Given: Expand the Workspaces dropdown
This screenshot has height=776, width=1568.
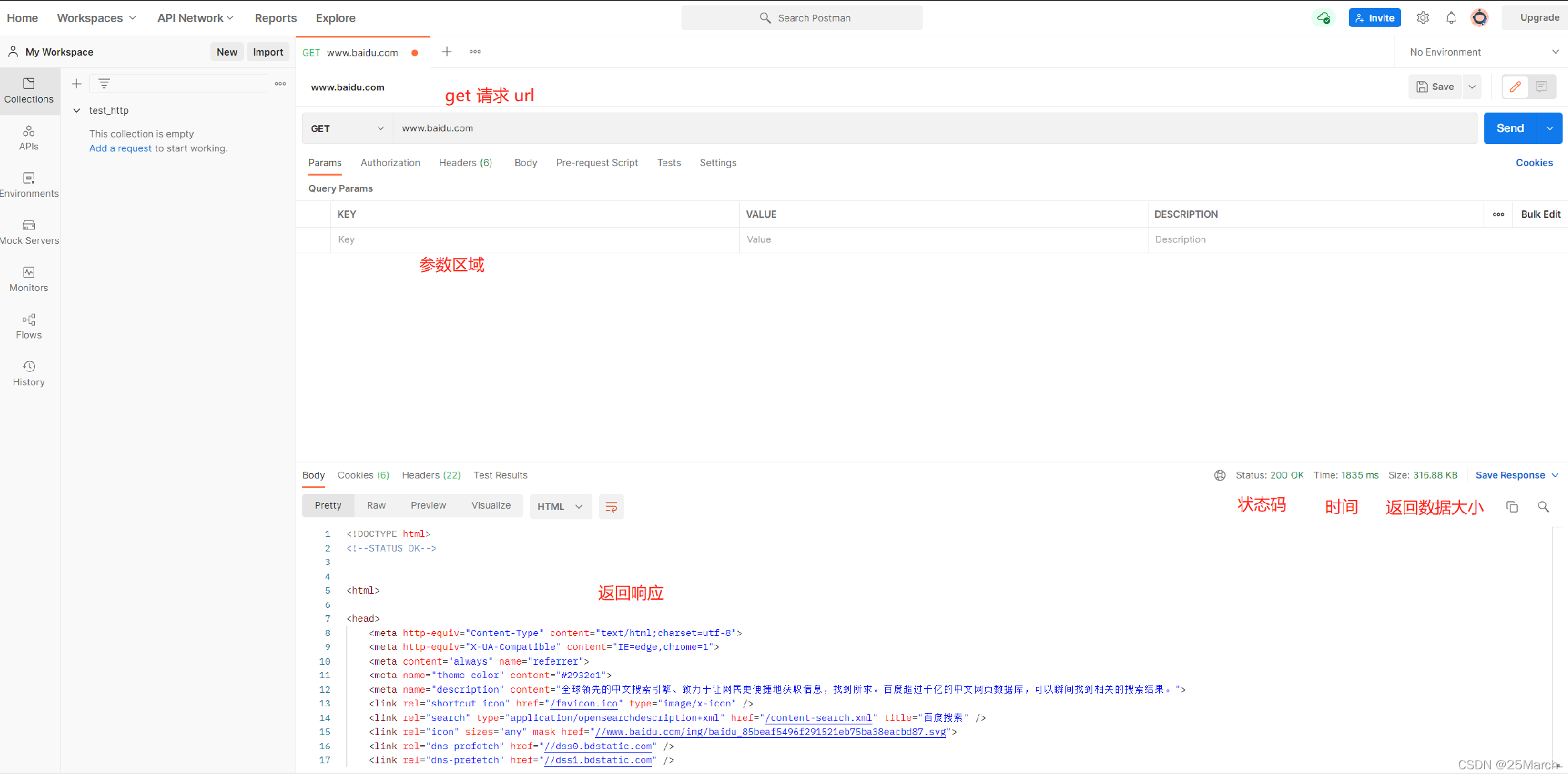Looking at the screenshot, I should tap(96, 18).
